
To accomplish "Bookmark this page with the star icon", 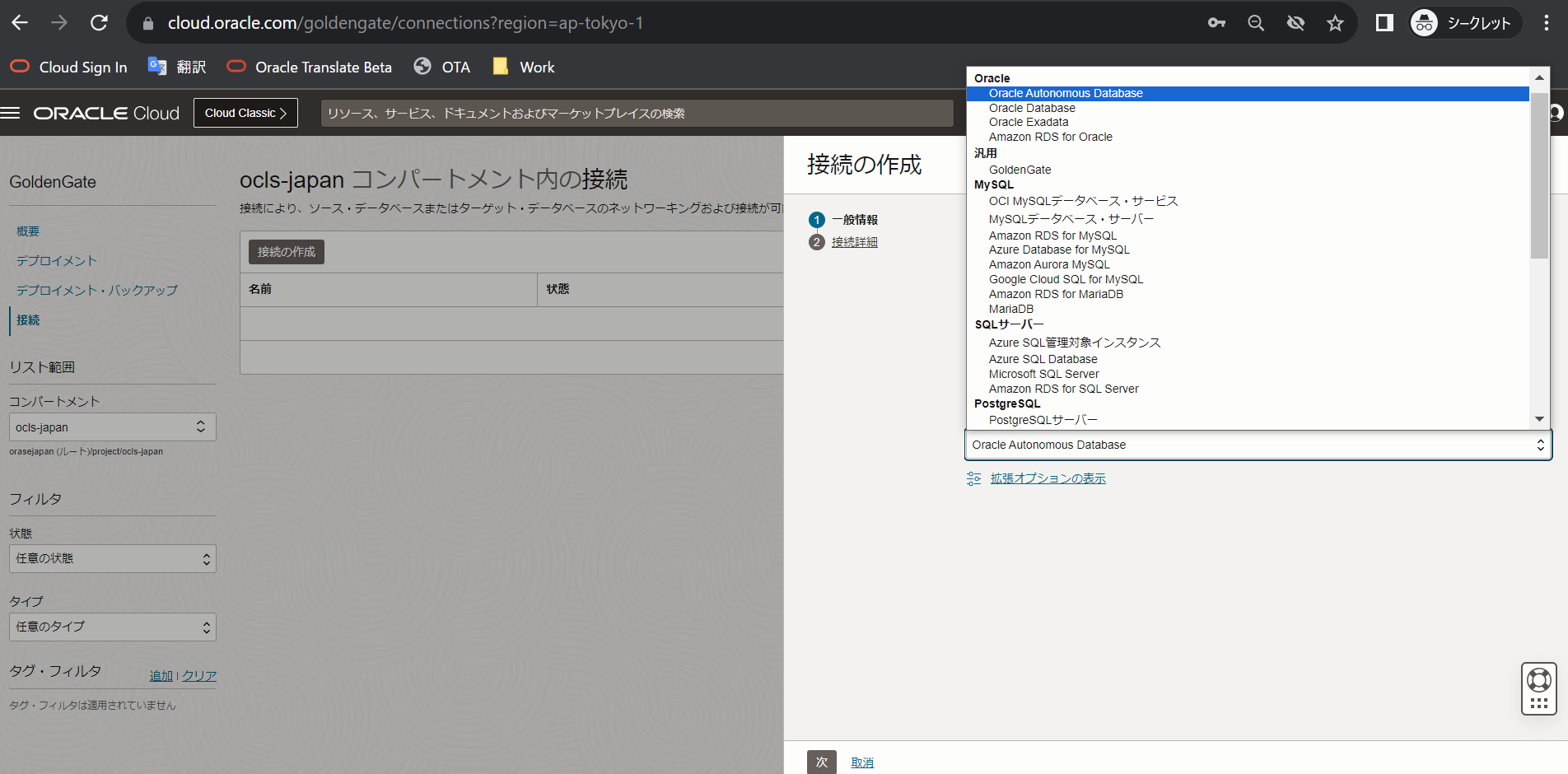I will pyautogui.click(x=1335, y=23).
